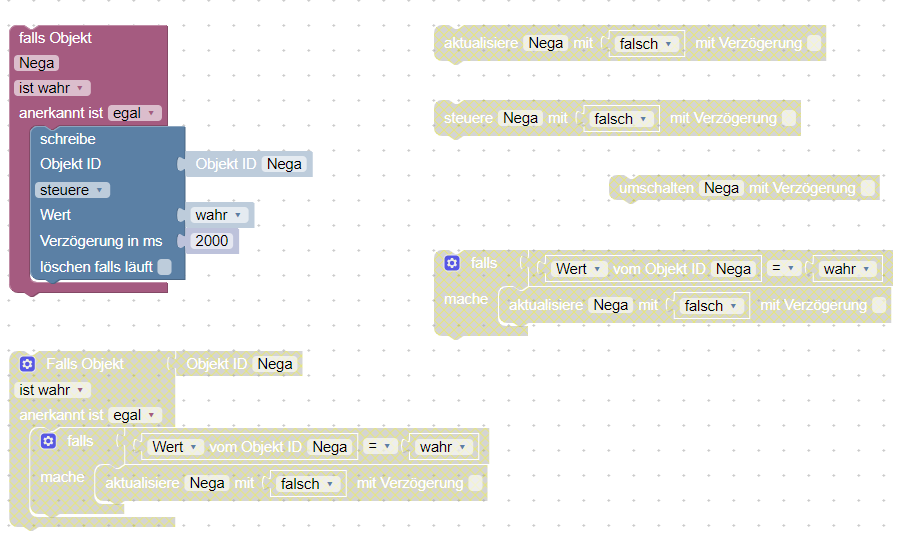Open gear on falls block nested in Falls Objekt

coord(48,441)
